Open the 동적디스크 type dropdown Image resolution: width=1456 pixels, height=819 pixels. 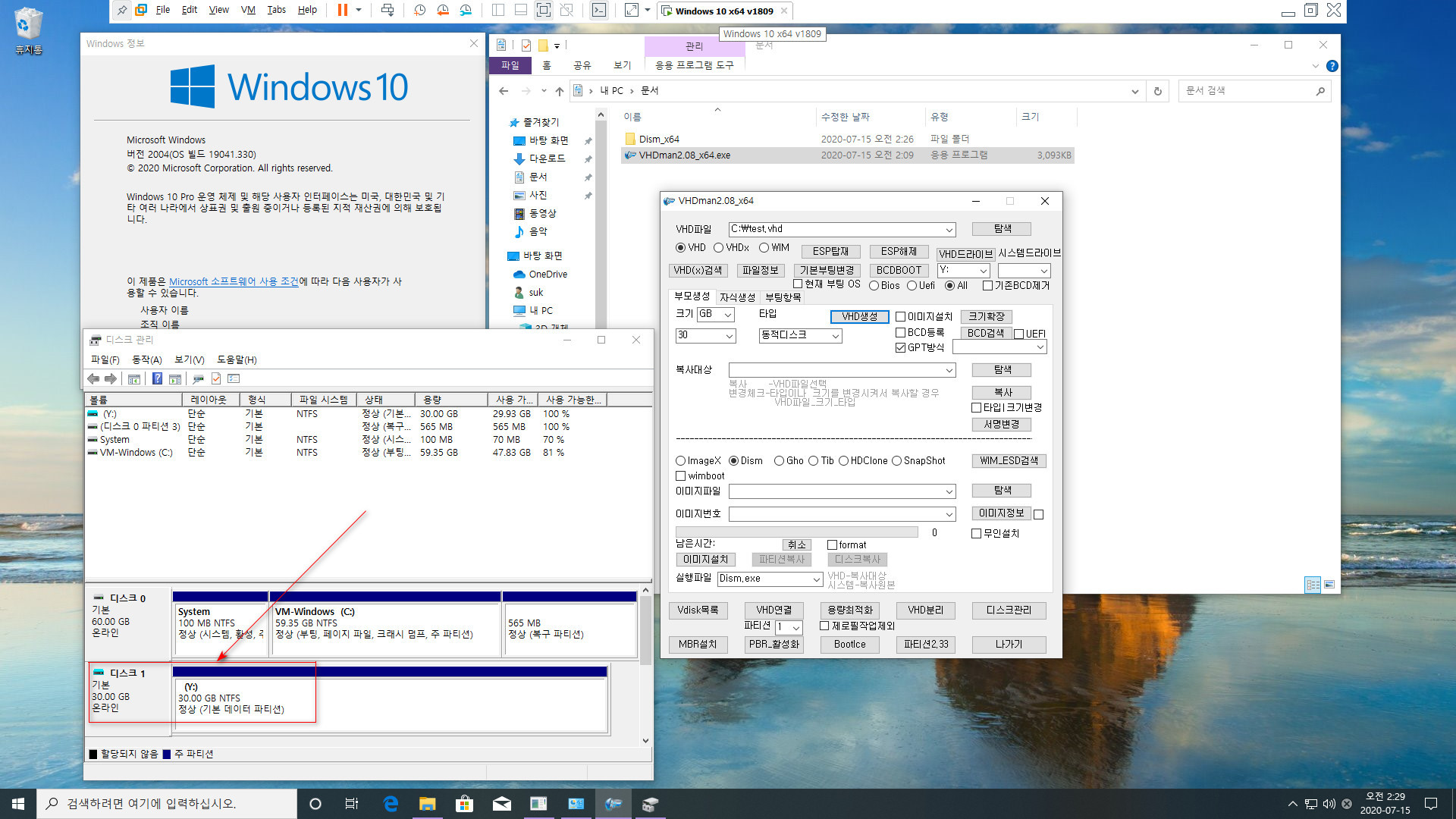836,336
